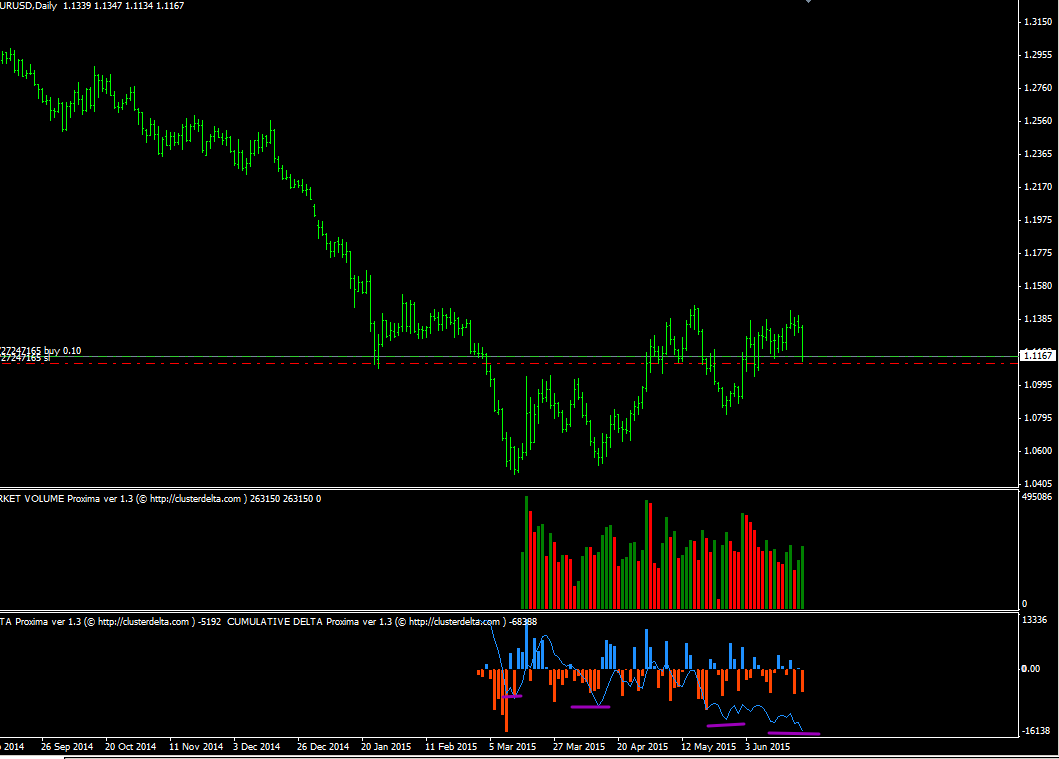Click the -5192 delta indicator value
This screenshot has width=1059, height=759.
[x=210, y=622]
